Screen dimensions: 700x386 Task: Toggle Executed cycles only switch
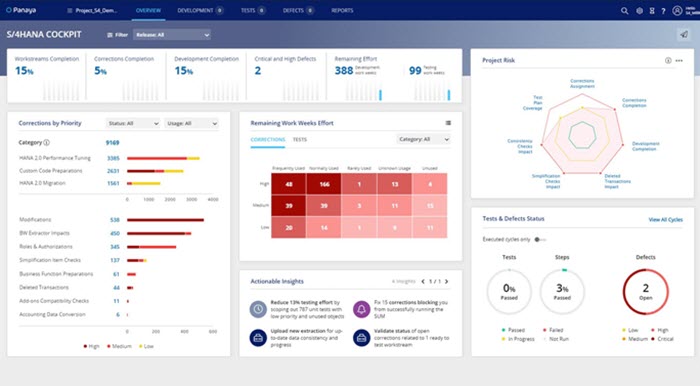539,240
